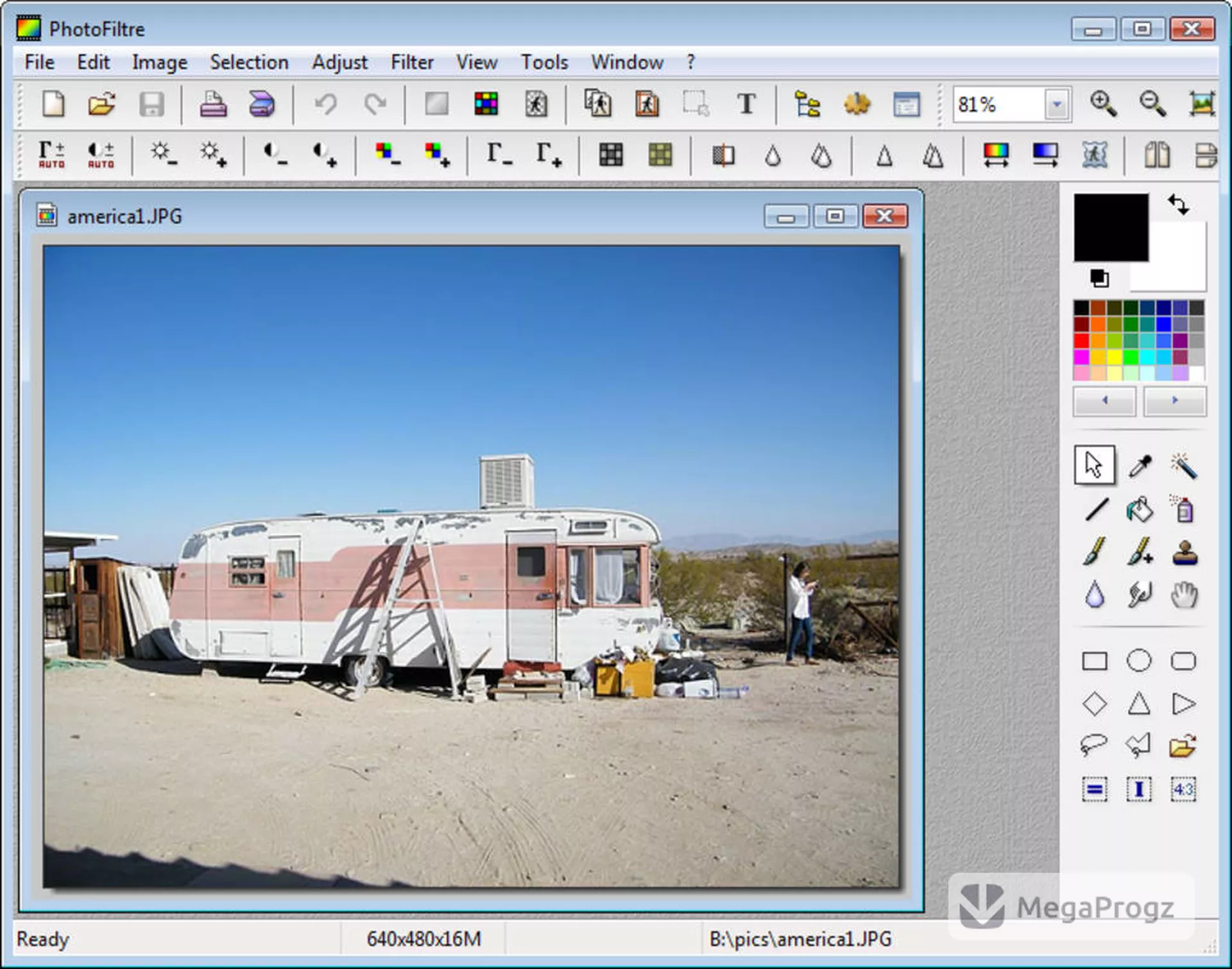Viewport: 1232px width, 969px height.
Task: Click the Zoom in magnifier
Action: [1103, 103]
